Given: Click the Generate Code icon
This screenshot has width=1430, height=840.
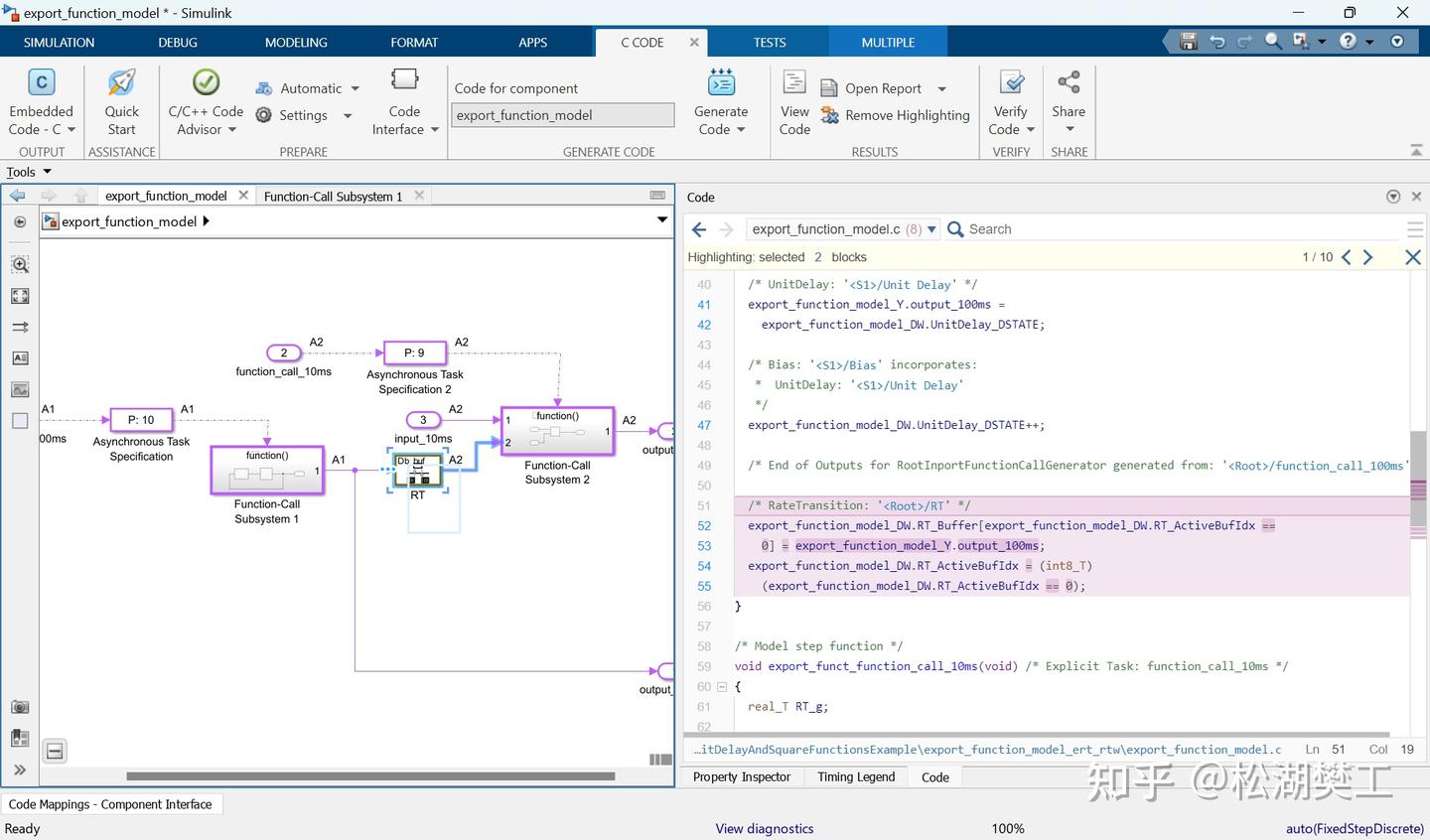Looking at the screenshot, I should click(721, 83).
